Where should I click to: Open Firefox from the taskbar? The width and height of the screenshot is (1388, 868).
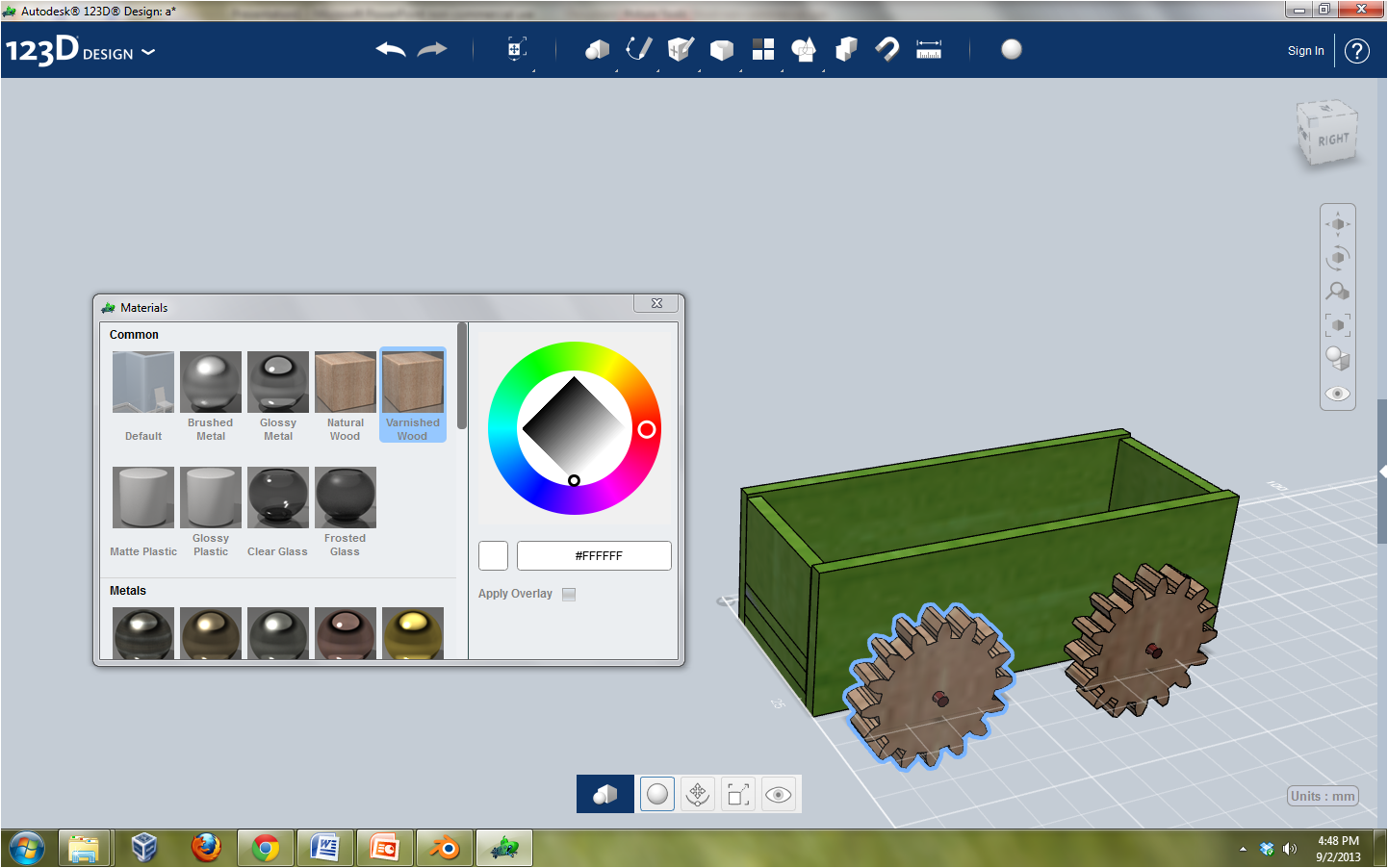tap(206, 848)
